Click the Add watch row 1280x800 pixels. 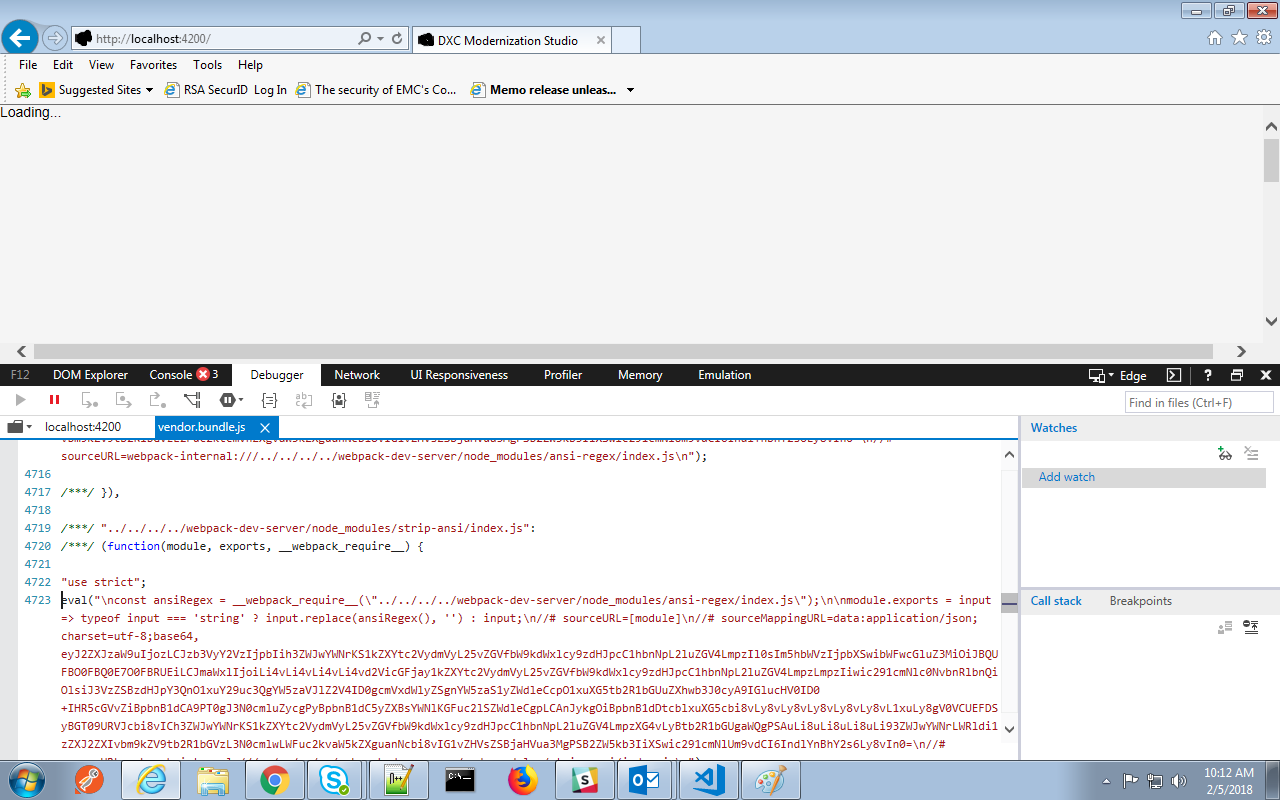click(1143, 477)
